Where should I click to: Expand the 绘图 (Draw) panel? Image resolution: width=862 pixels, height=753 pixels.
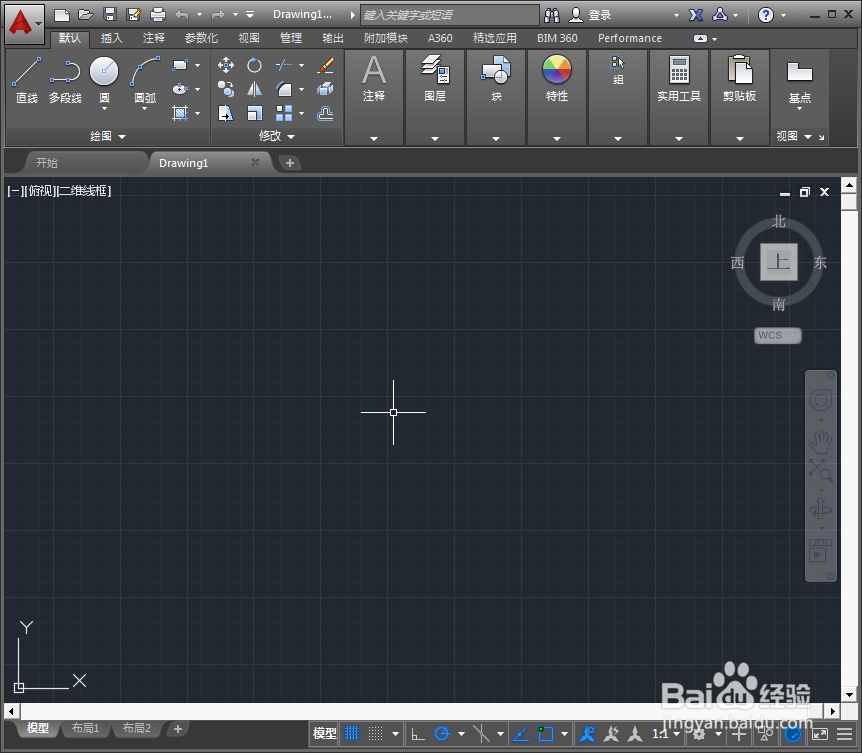pyautogui.click(x=108, y=136)
